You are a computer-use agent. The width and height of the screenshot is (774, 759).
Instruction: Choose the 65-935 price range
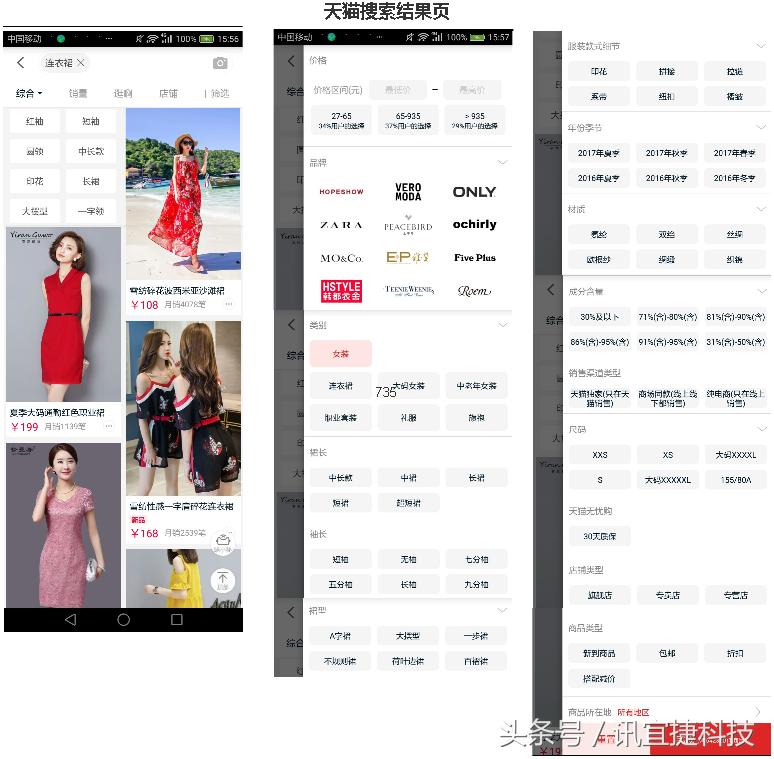pos(408,120)
